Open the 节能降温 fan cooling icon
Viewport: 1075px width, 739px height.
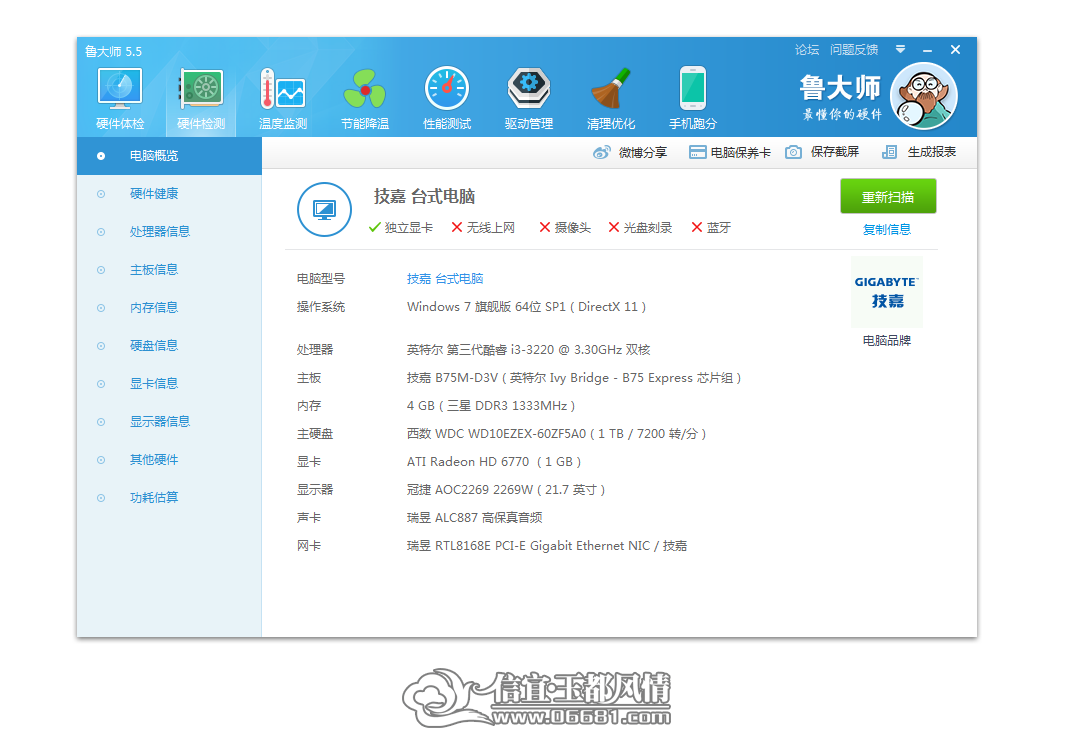point(365,98)
